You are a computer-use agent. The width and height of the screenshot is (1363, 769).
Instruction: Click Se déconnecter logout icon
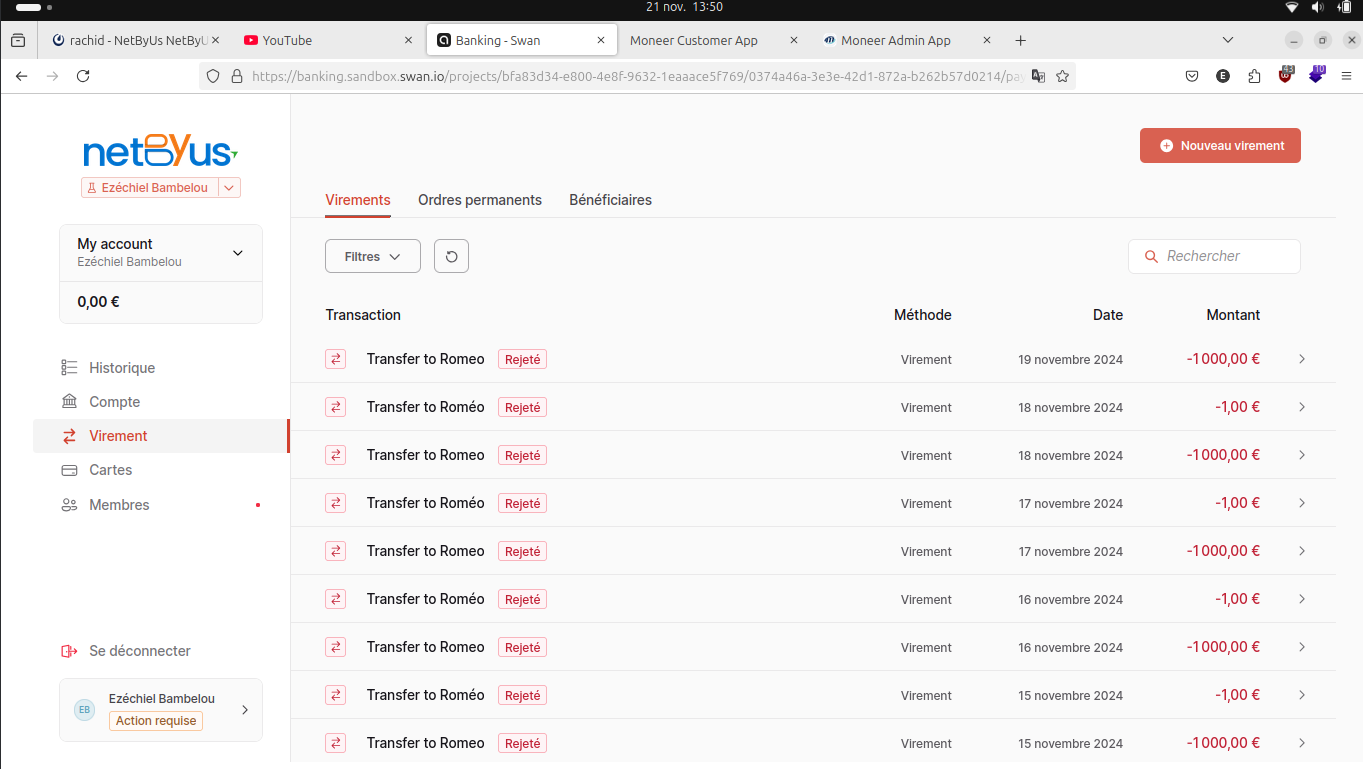(x=69, y=651)
